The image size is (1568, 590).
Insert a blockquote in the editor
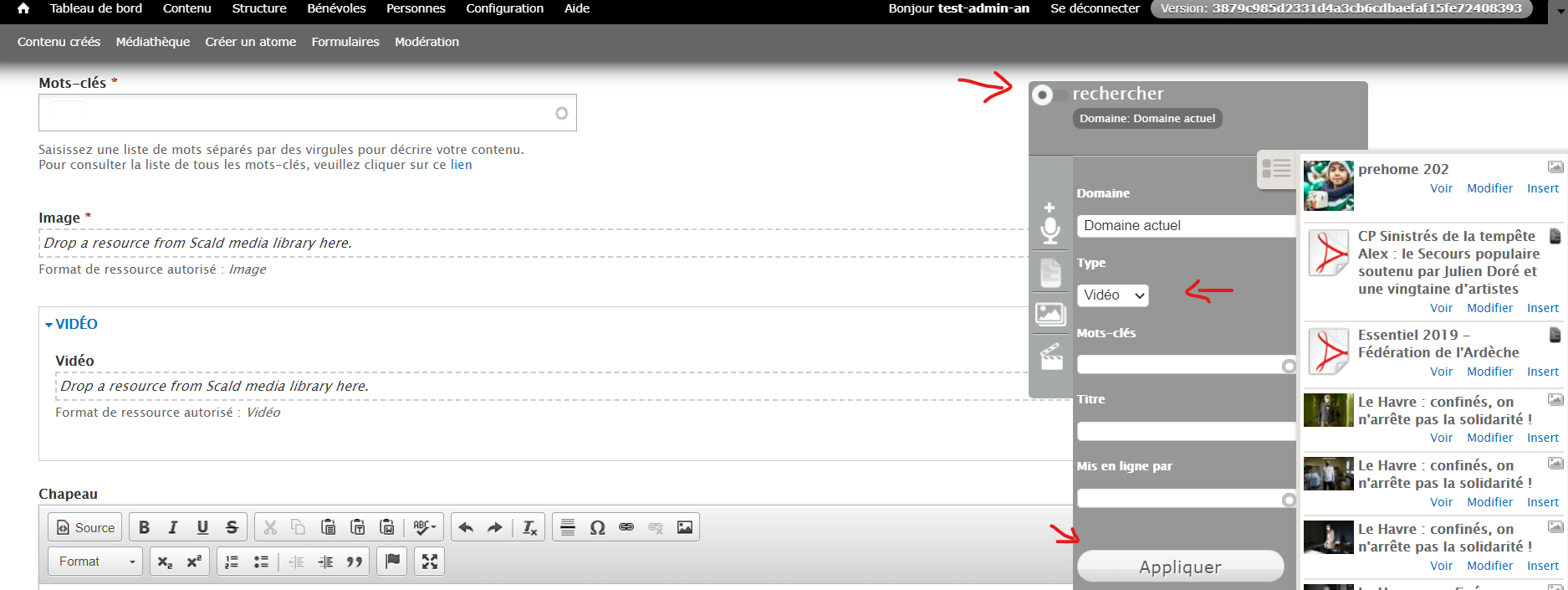pyautogui.click(x=355, y=562)
